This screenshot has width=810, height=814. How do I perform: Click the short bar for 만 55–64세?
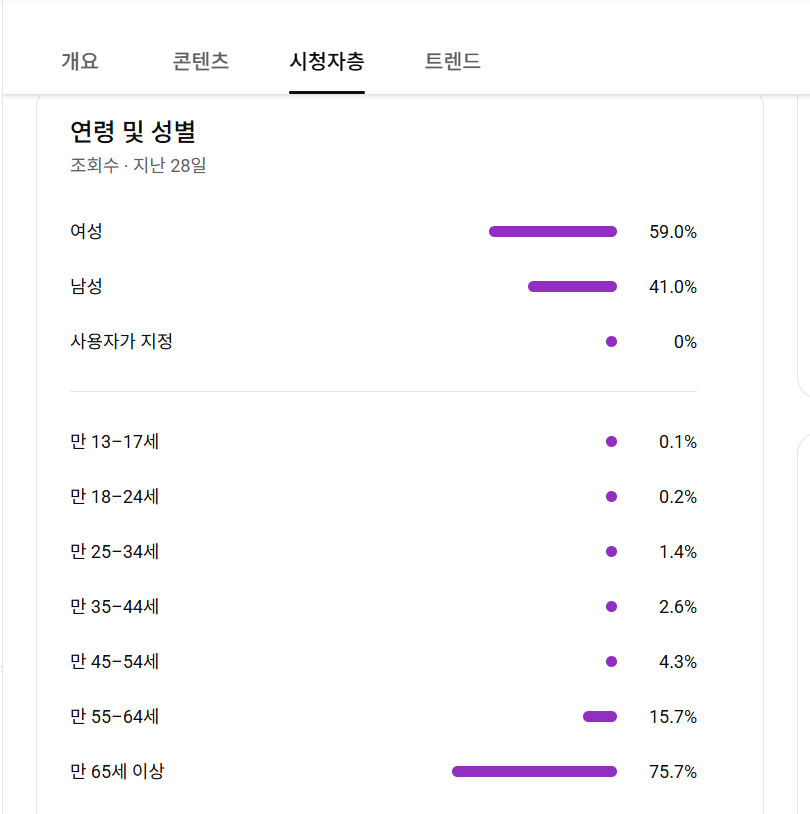(600, 717)
